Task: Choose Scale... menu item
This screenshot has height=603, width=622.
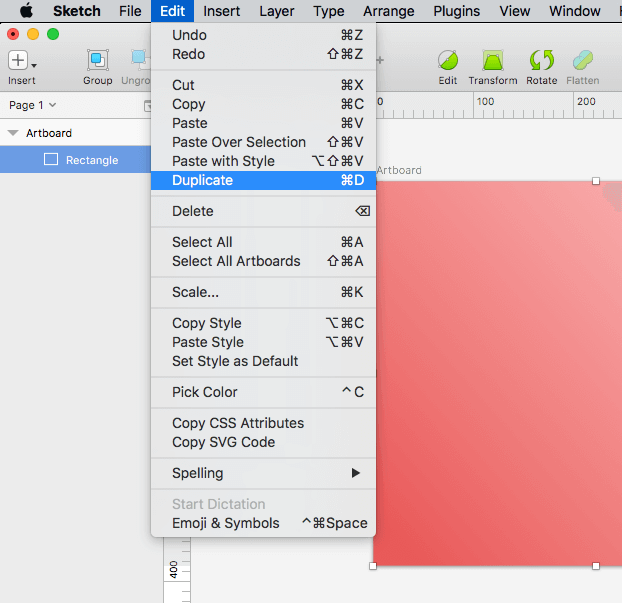Action: click(x=263, y=292)
